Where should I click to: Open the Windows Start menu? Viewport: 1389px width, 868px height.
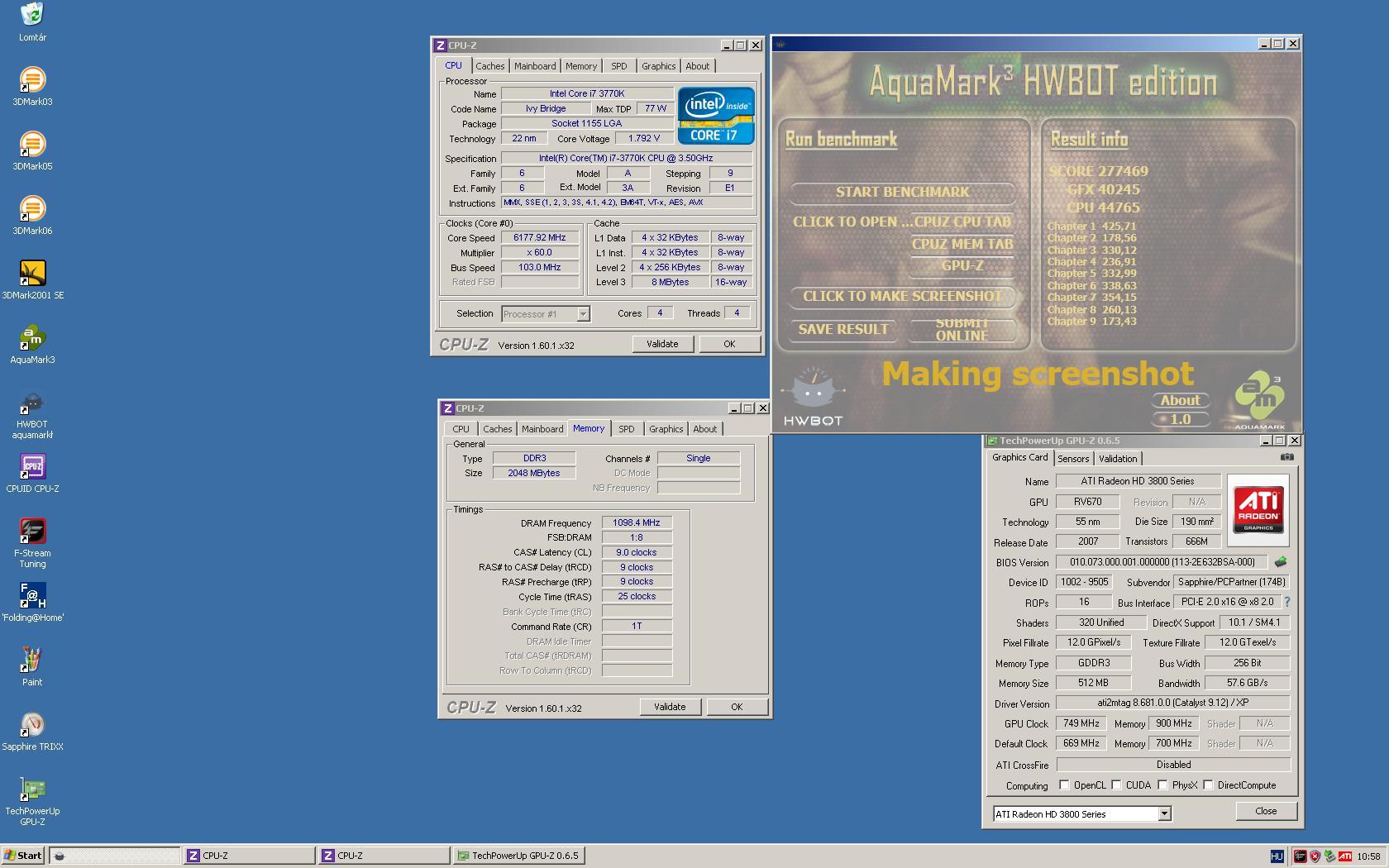pyautogui.click(x=23, y=856)
